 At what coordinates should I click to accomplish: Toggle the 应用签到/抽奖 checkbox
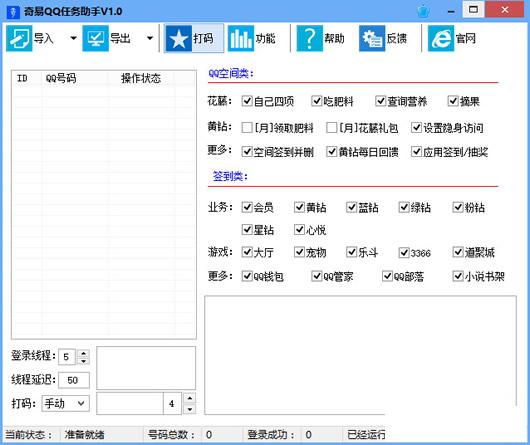pos(416,152)
